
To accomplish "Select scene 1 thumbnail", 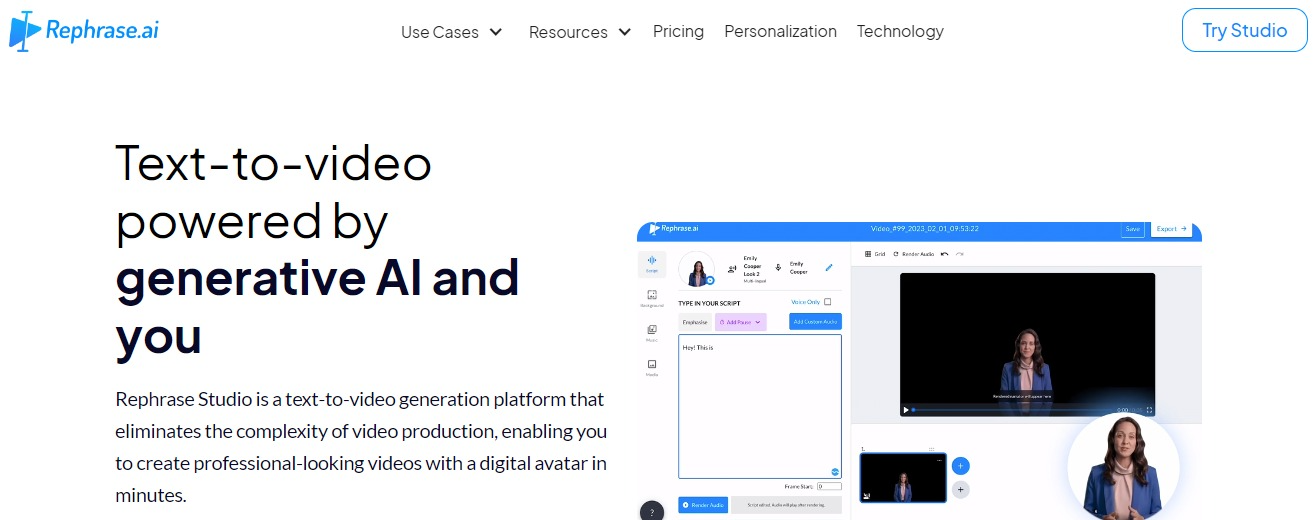I will pos(903,478).
